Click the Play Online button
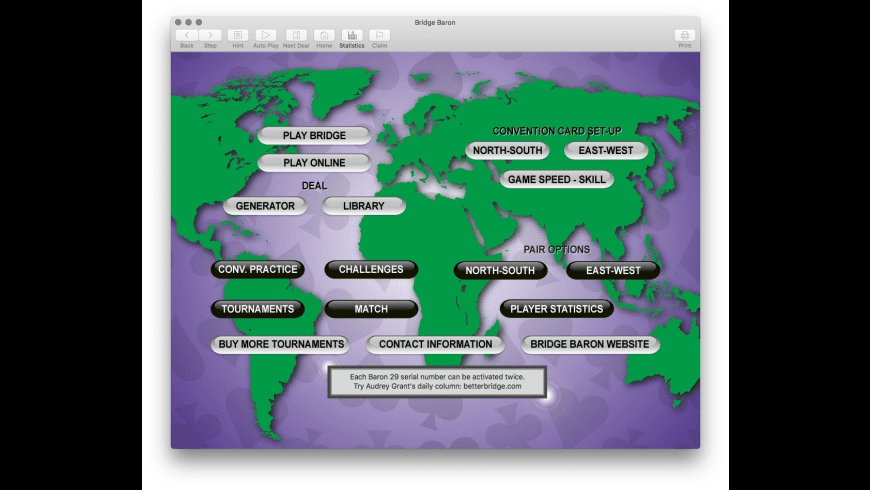This screenshot has width=870, height=490. pos(314,163)
